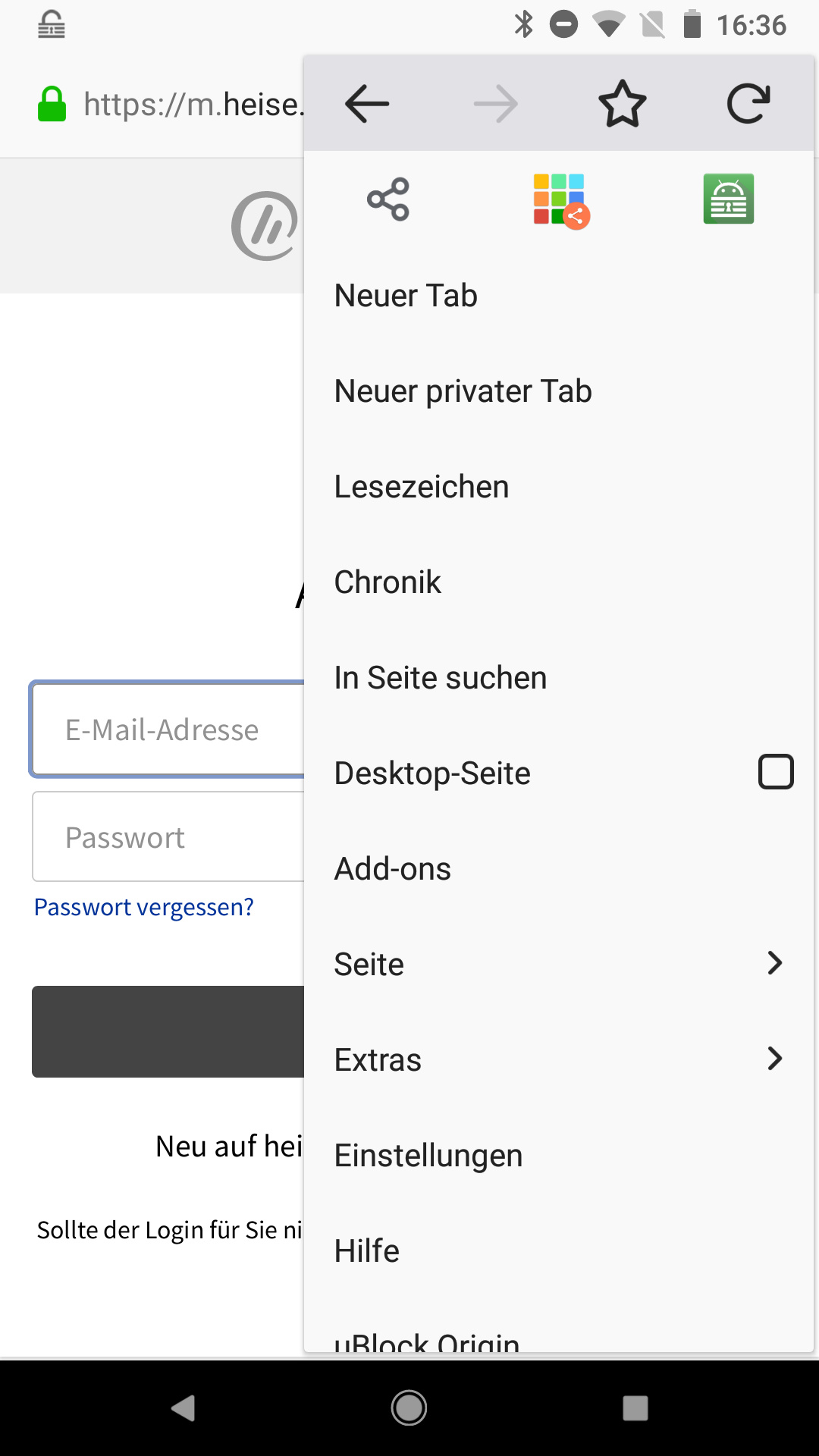This screenshot has width=819, height=1456.
Task: Share via the colorful grid app icon
Action: 560,199
